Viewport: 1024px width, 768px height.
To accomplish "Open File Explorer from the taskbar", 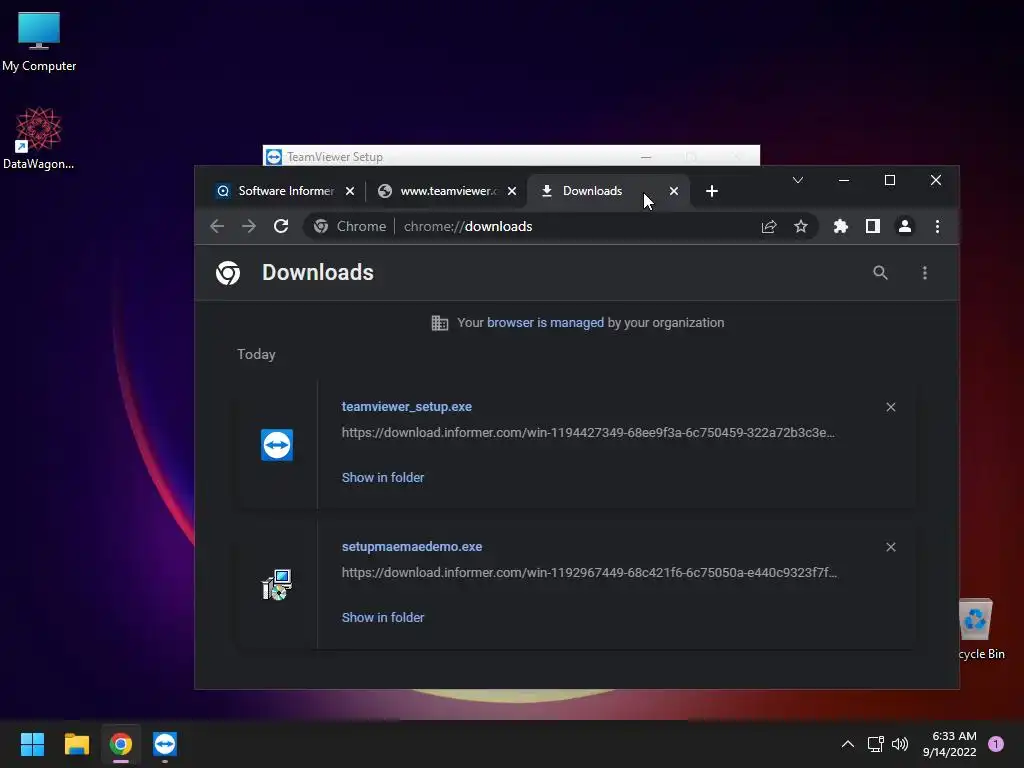I will (x=76, y=744).
